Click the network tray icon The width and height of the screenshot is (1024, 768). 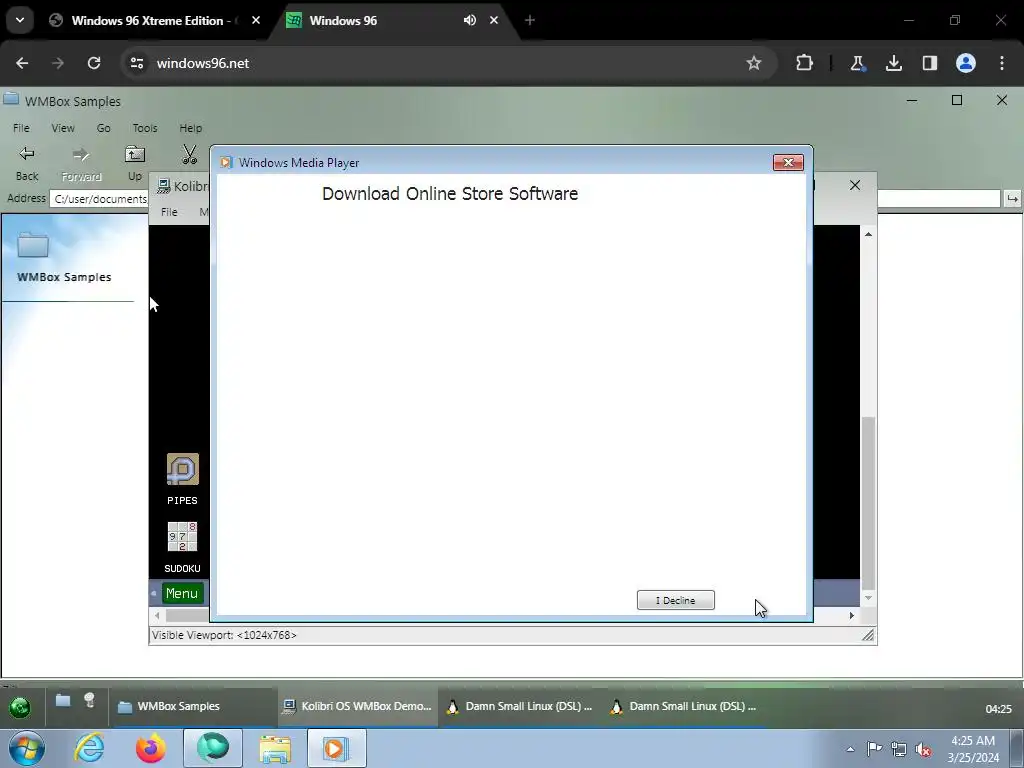tap(899, 749)
